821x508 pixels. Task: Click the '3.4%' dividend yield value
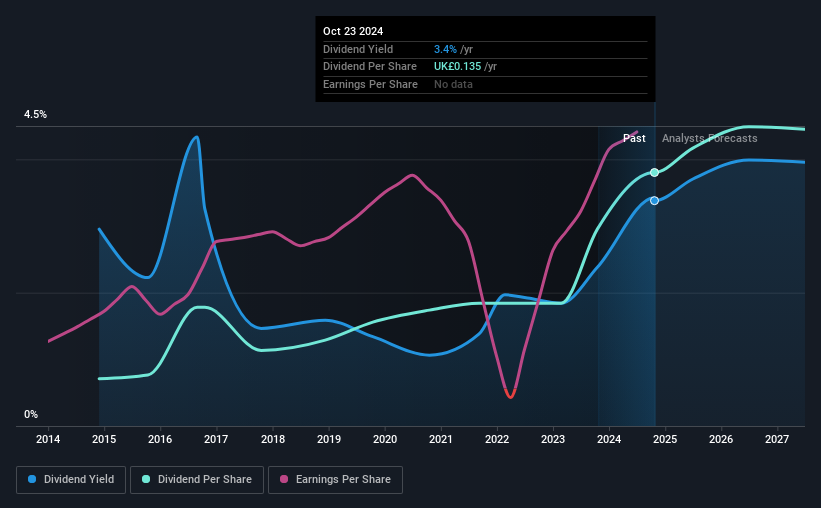(x=445, y=49)
